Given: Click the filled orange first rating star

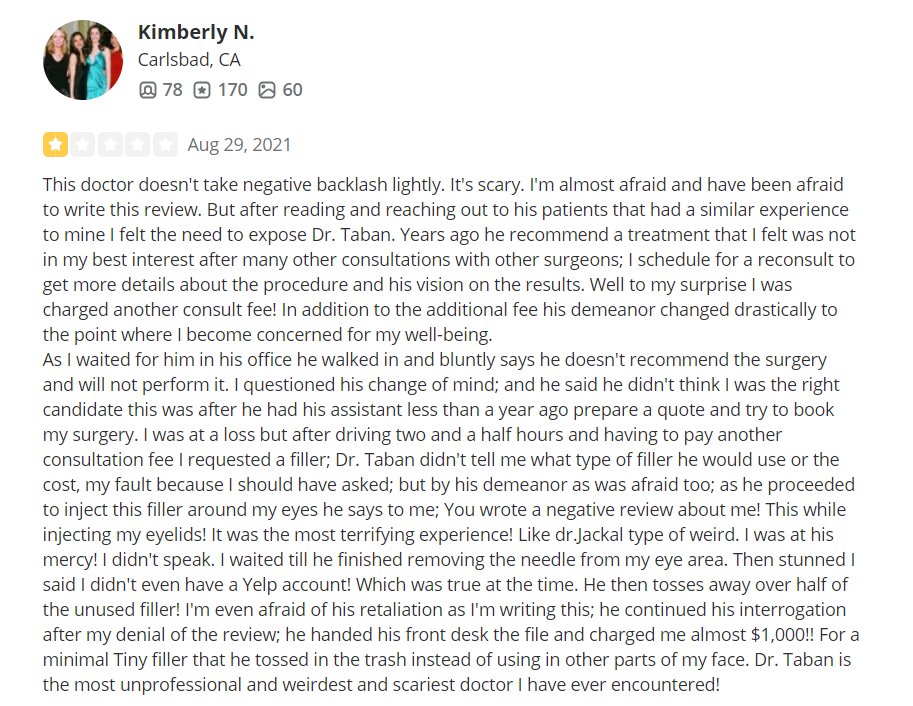Looking at the screenshot, I should click(55, 144).
